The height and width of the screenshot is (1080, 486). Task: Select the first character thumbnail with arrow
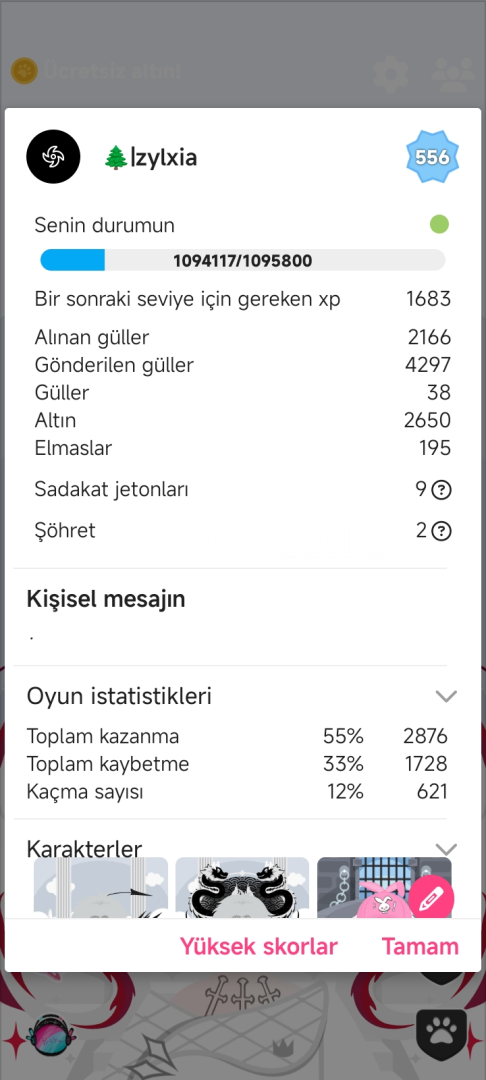click(x=101, y=888)
